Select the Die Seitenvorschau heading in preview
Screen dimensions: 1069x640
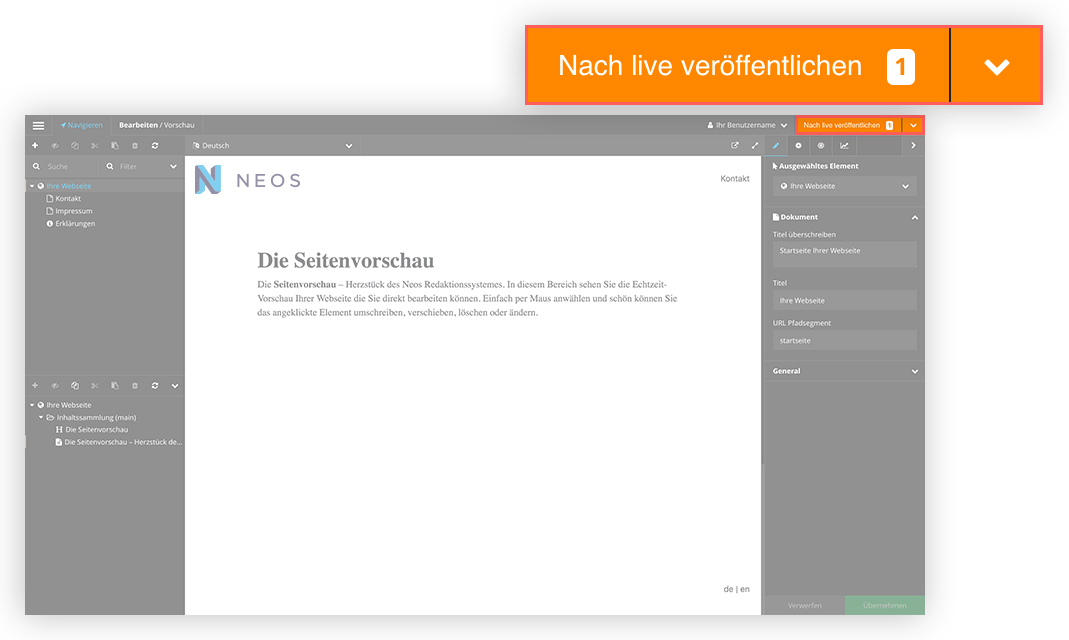tap(346, 261)
